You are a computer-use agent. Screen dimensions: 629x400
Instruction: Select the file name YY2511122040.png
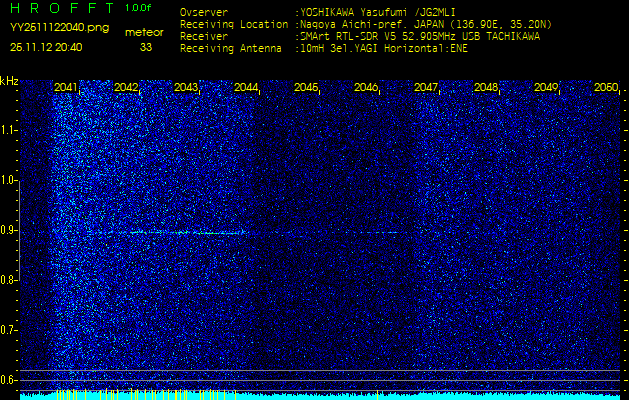pyautogui.click(x=59, y=27)
